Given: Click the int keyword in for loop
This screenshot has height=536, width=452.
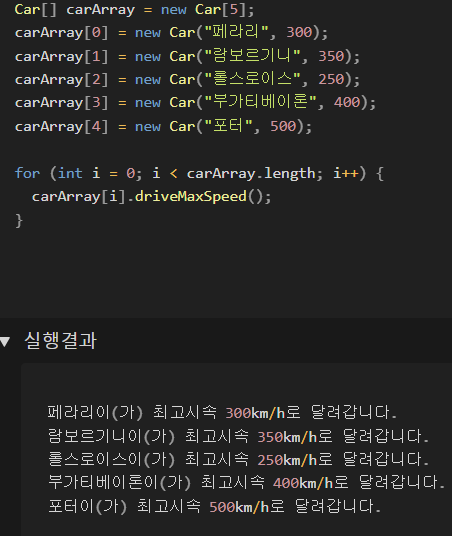Looking at the screenshot, I should tap(70, 173).
